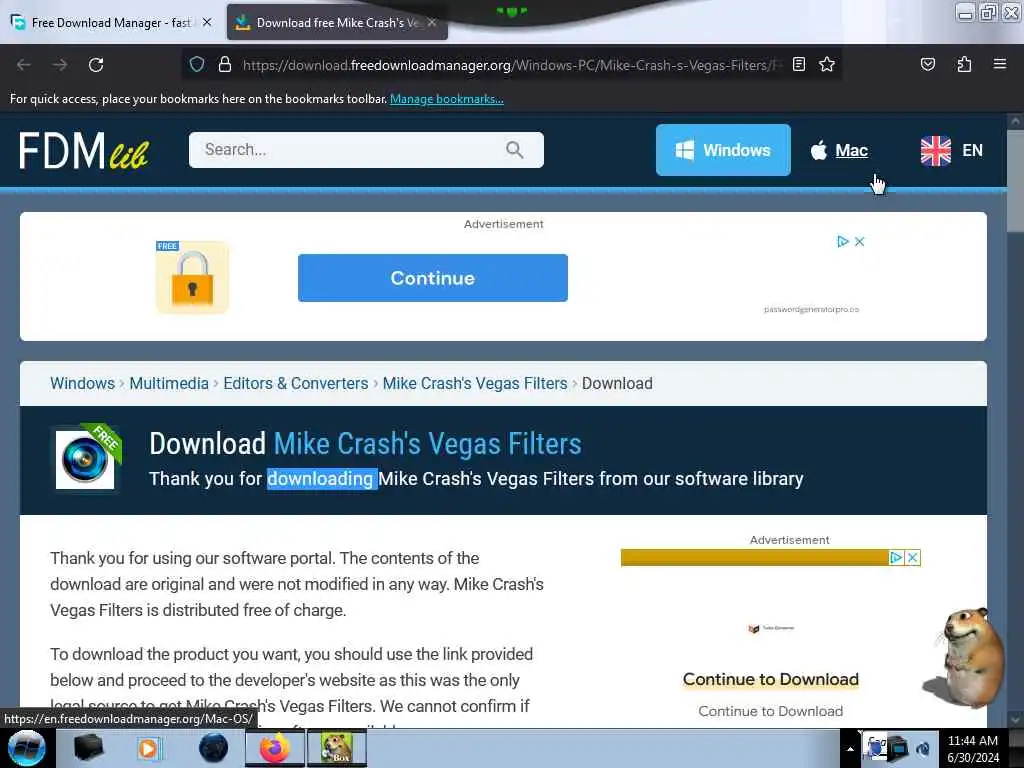1024x768 pixels.
Task: Click the "Download" breadcrumb text
Action: [x=617, y=383]
